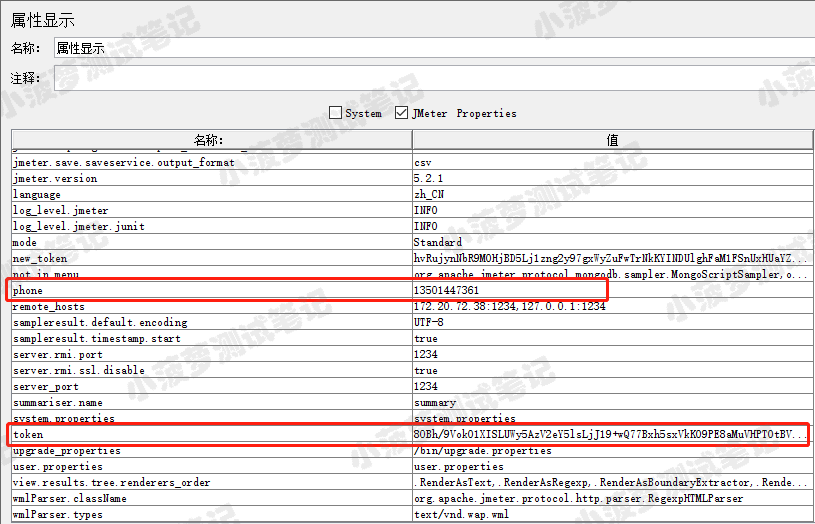Select the user.properties property name
The width and height of the screenshot is (815, 524).
(58, 466)
